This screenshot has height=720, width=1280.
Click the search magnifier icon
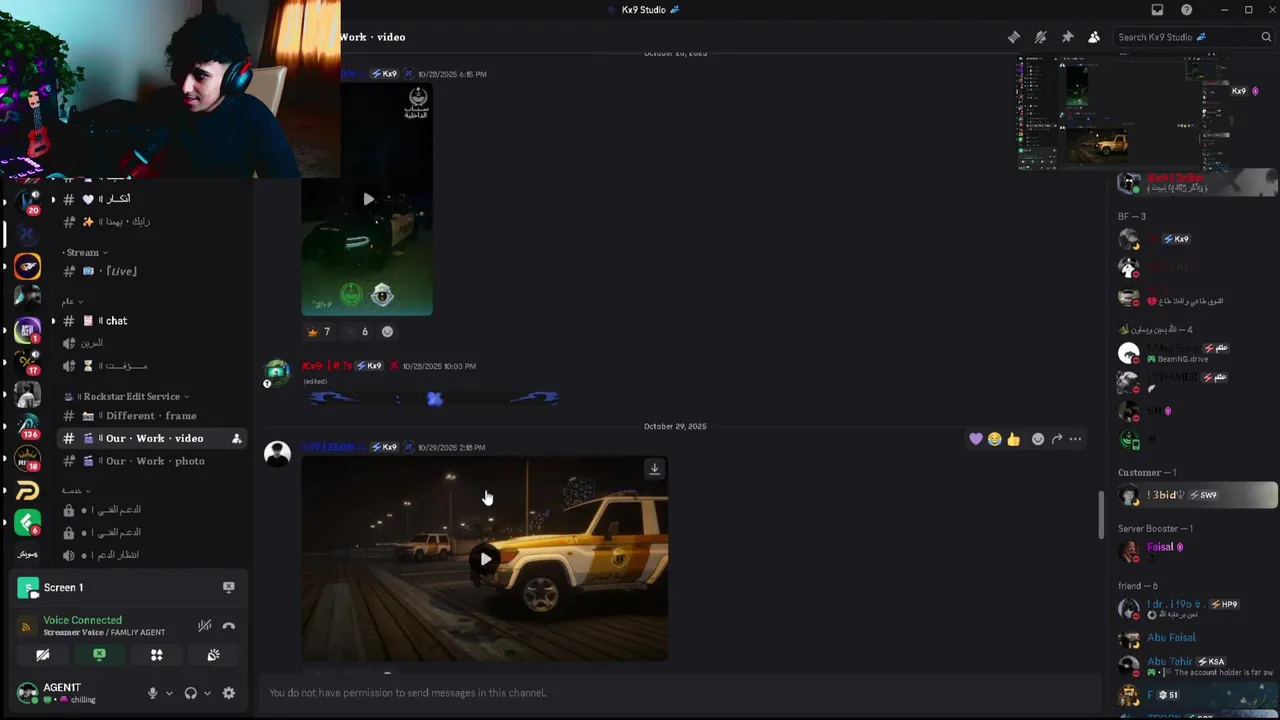coord(1266,37)
